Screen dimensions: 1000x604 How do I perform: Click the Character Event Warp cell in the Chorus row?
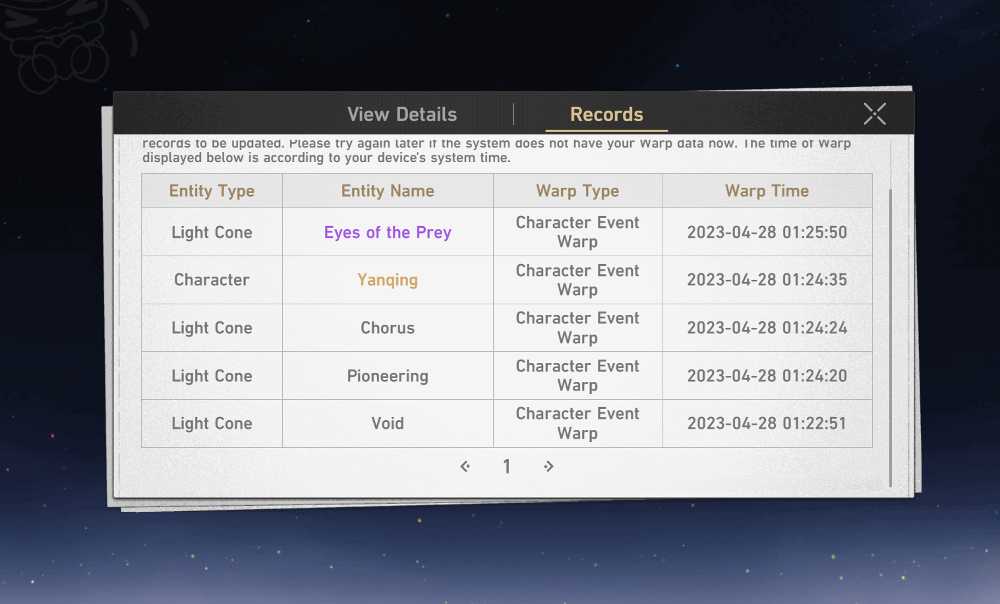578,328
